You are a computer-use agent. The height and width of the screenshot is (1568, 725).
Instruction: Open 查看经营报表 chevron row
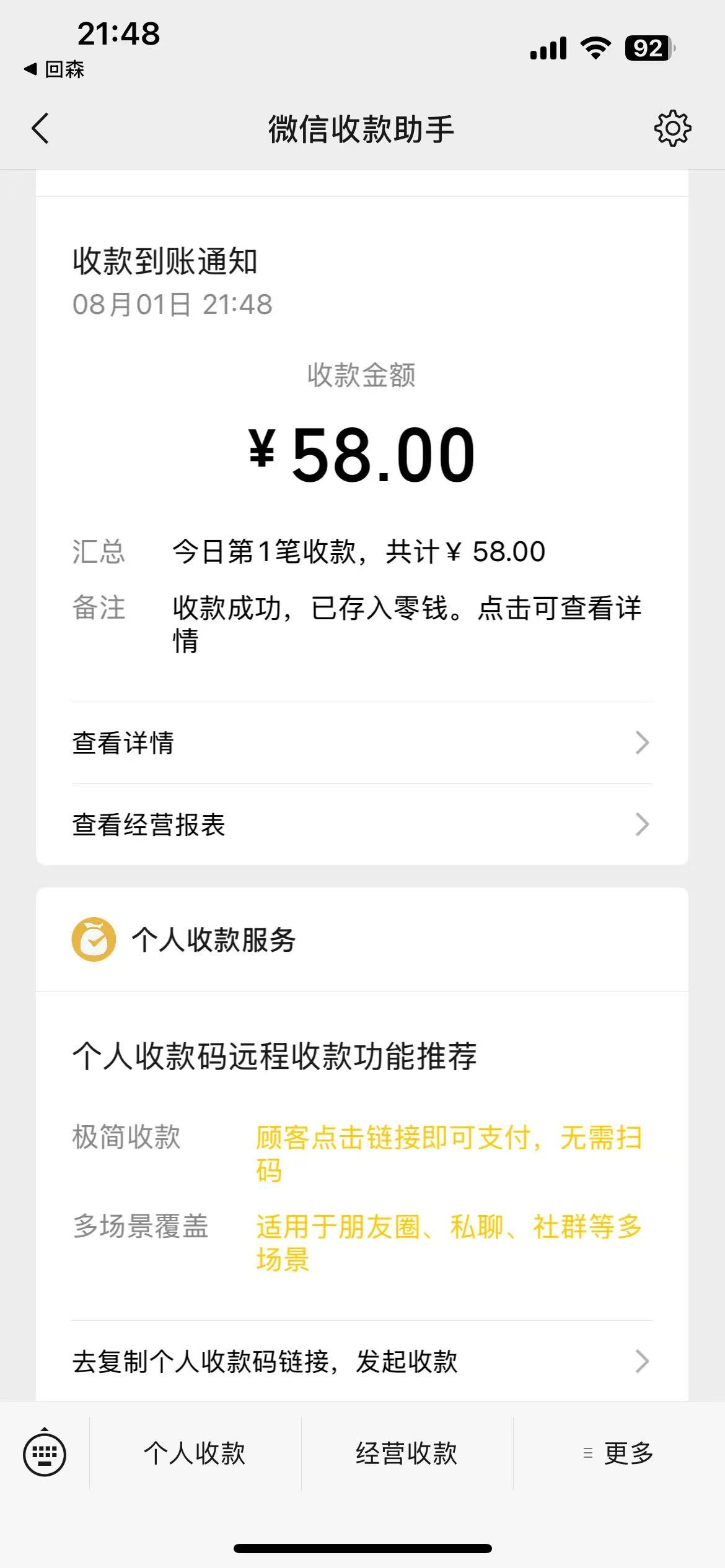[362, 824]
